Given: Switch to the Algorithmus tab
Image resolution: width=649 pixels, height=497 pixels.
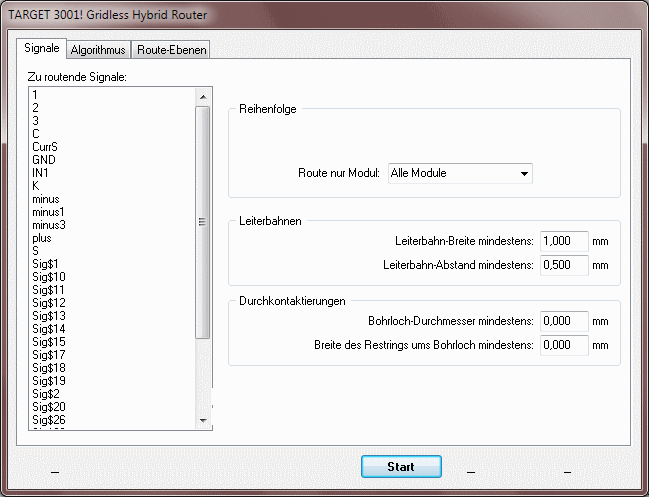Looking at the screenshot, I should (x=98, y=50).
